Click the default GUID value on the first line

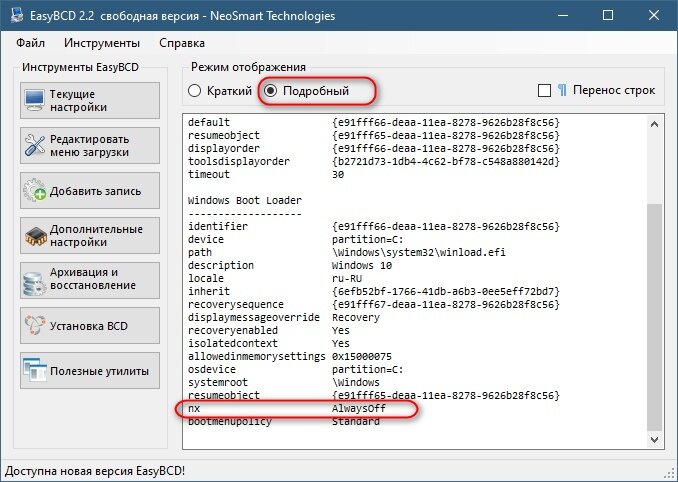point(446,122)
